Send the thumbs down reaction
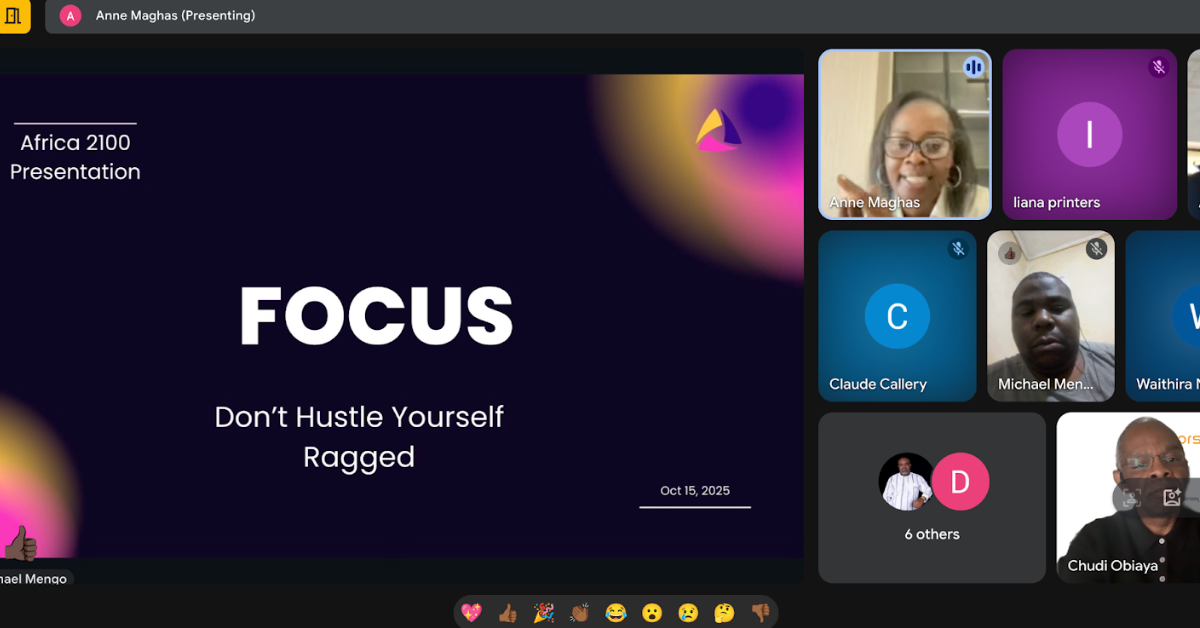Viewport: 1200px width, 628px height. [x=760, y=612]
